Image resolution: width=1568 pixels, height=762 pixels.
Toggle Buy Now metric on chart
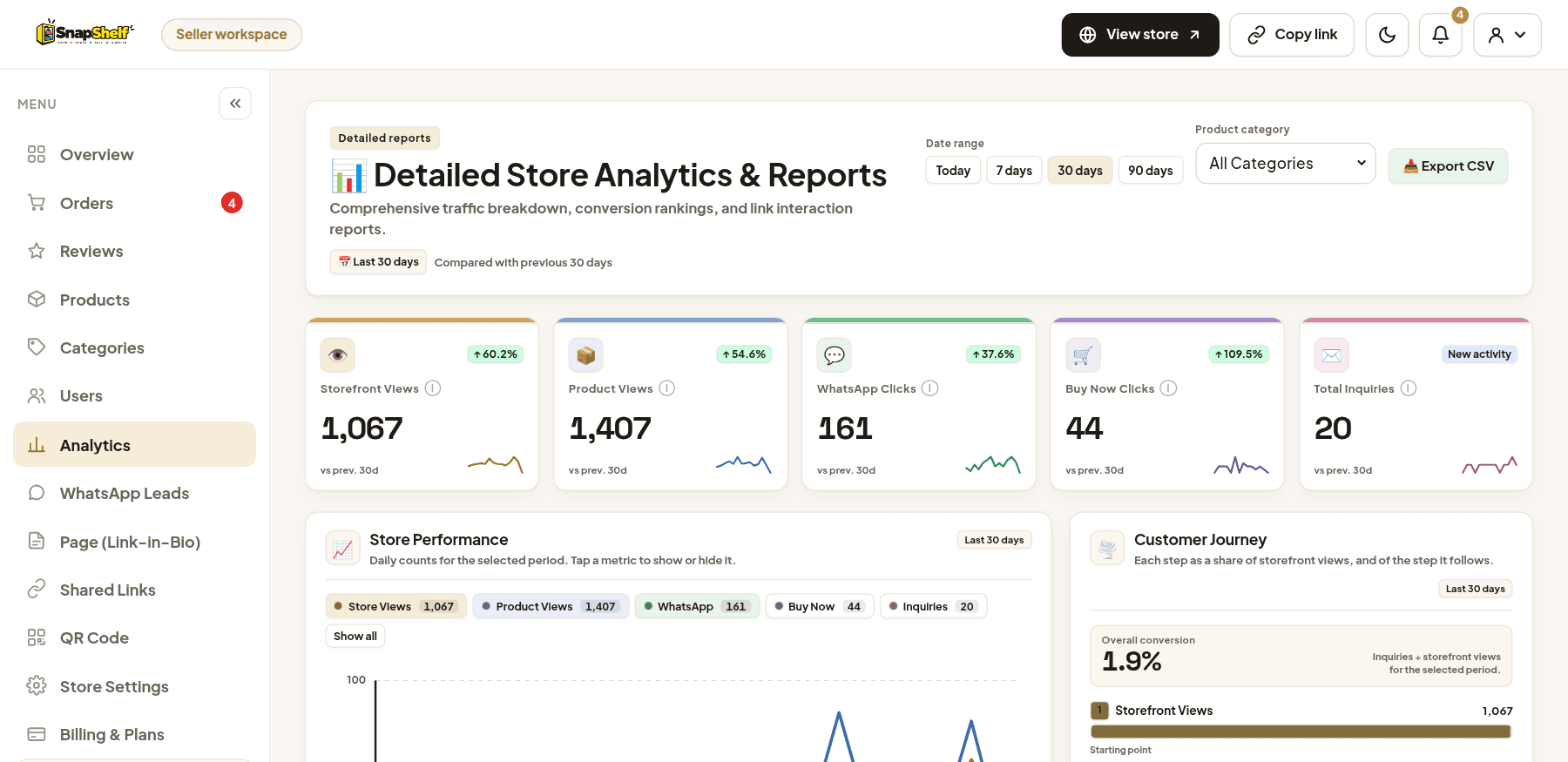820,606
